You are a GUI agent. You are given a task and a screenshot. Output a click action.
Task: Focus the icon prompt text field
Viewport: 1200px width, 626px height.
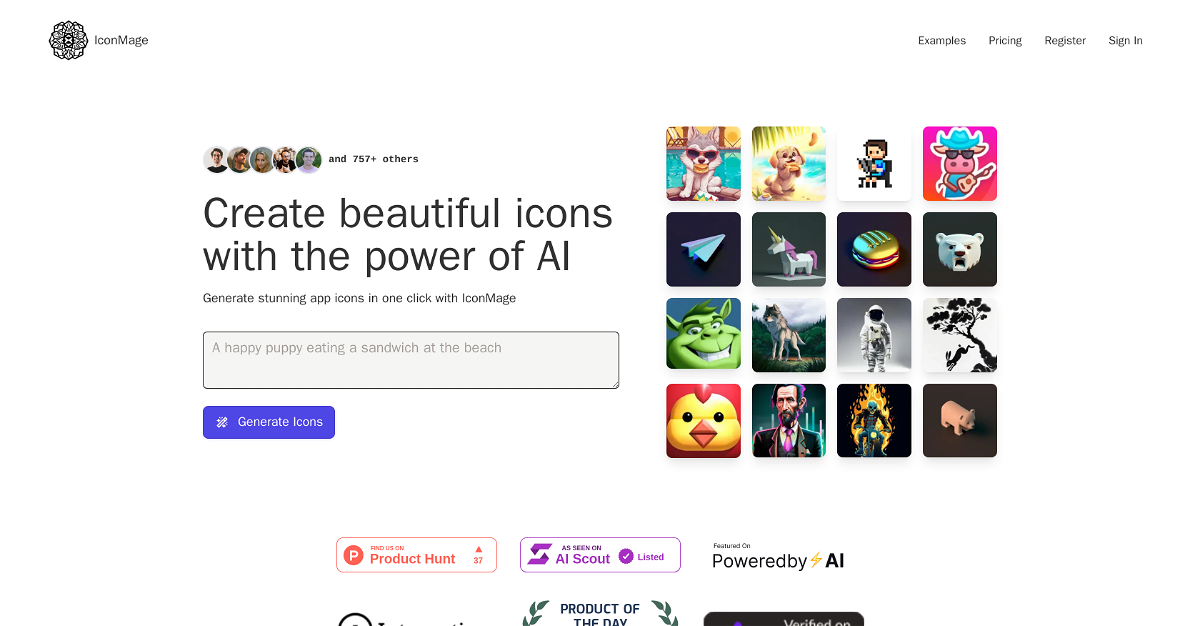coord(411,360)
